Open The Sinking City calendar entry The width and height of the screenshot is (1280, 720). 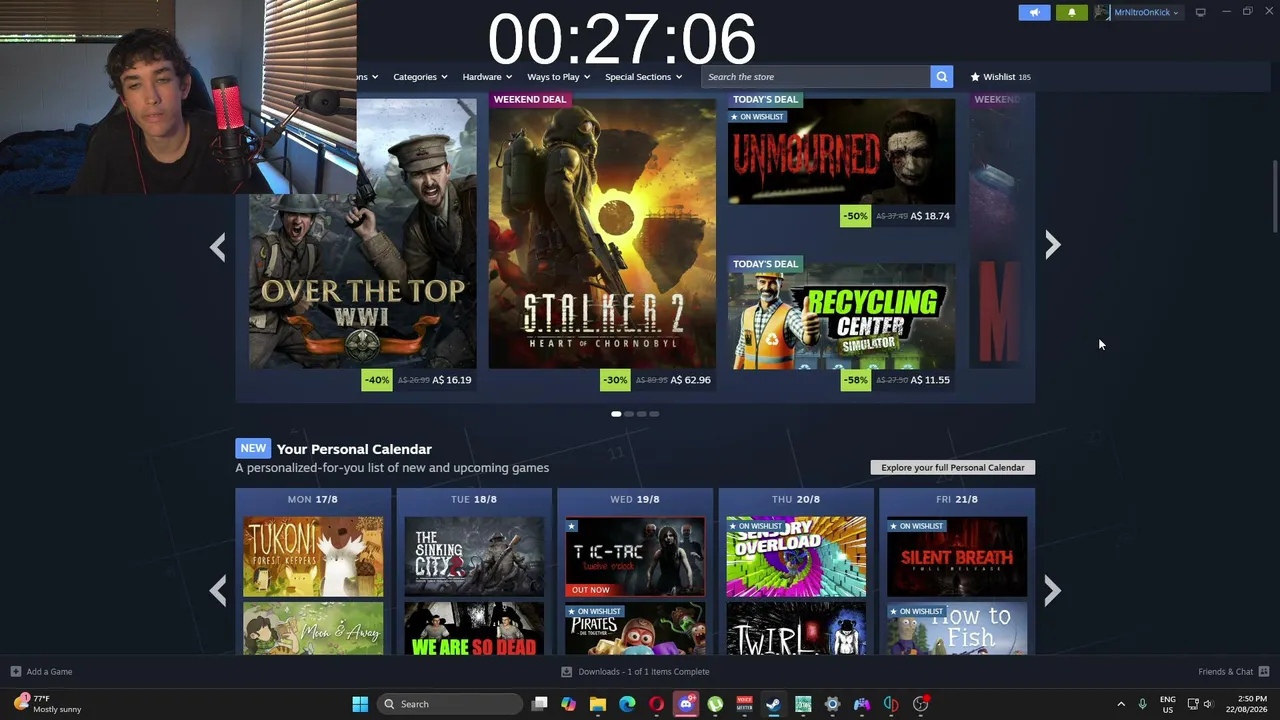(474, 556)
